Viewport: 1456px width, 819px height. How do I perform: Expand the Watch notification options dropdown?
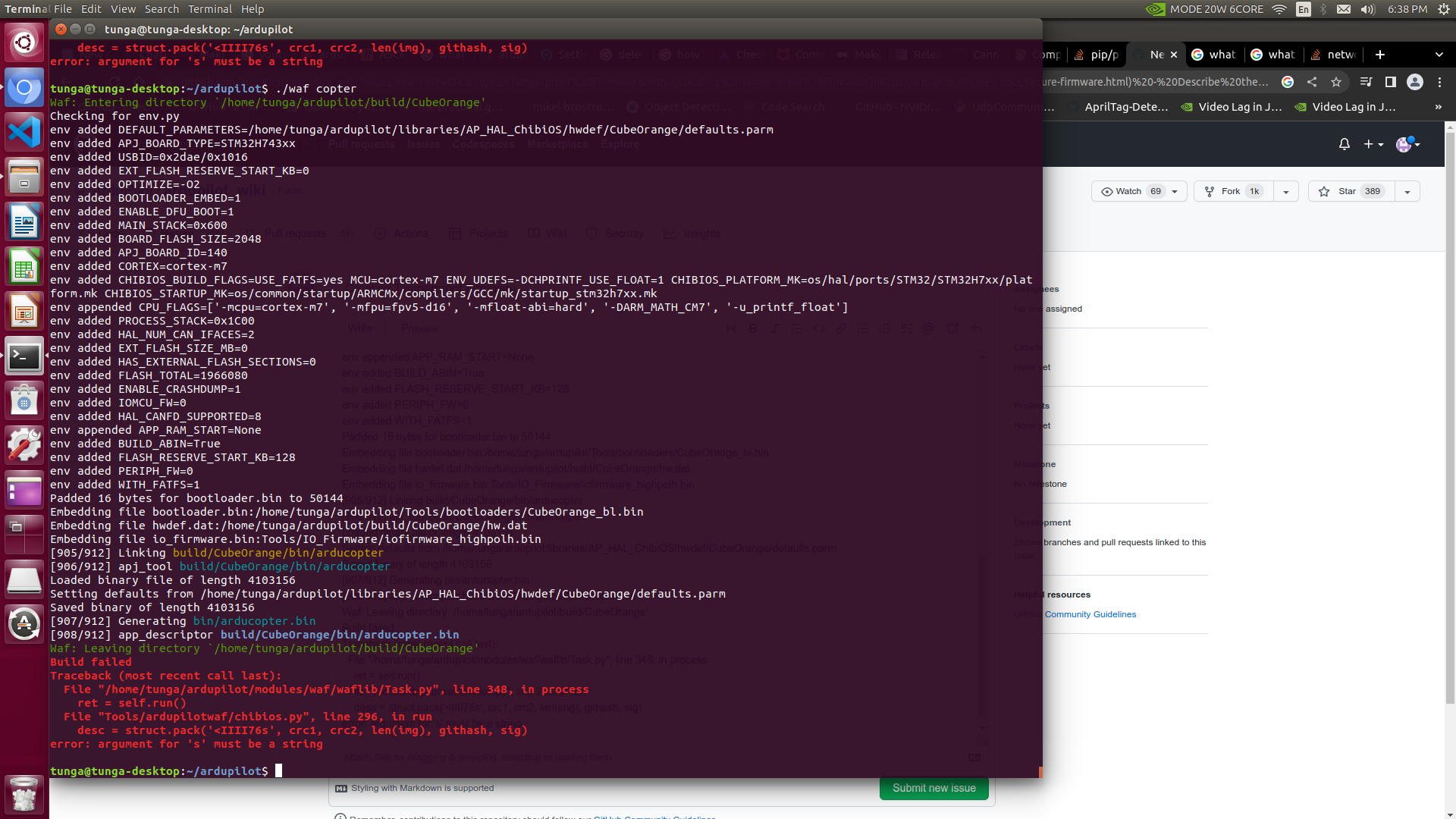(x=1173, y=191)
